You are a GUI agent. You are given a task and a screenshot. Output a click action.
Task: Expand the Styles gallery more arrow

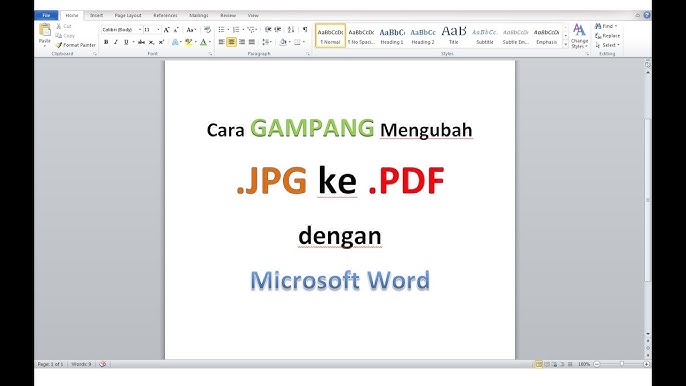(x=565, y=44)
